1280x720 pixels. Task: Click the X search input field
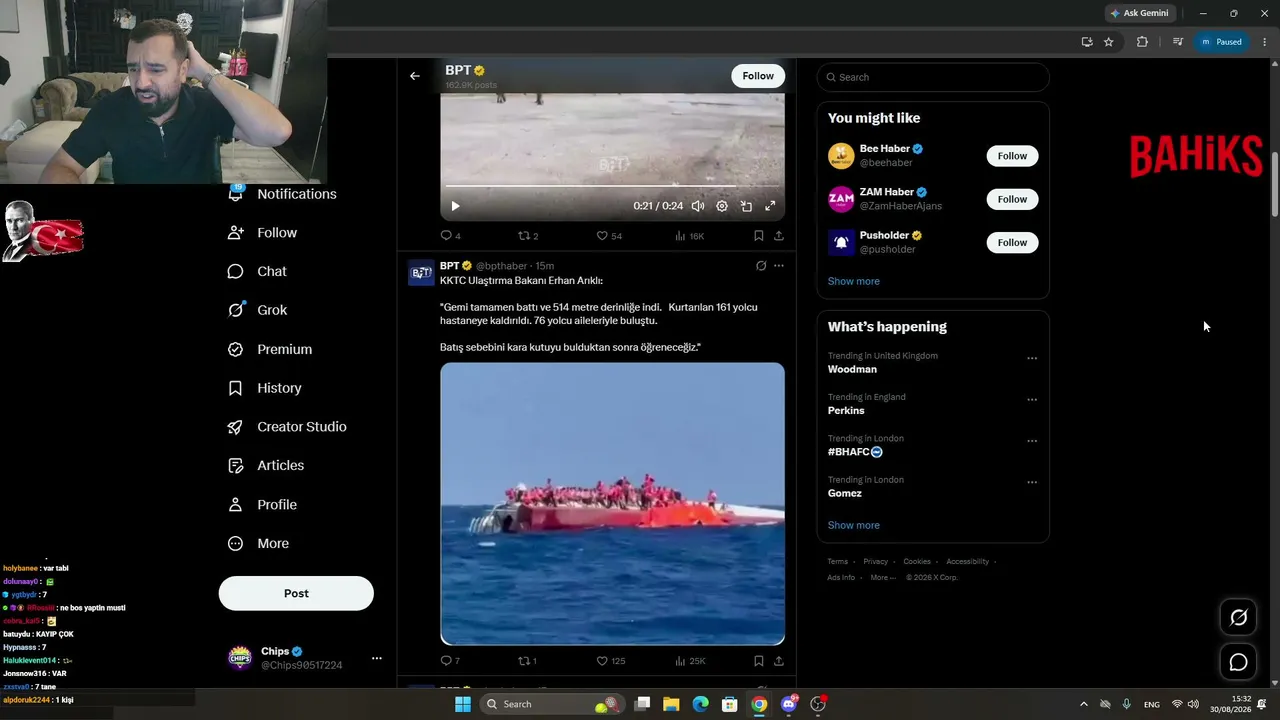click(x=933, y=77)
